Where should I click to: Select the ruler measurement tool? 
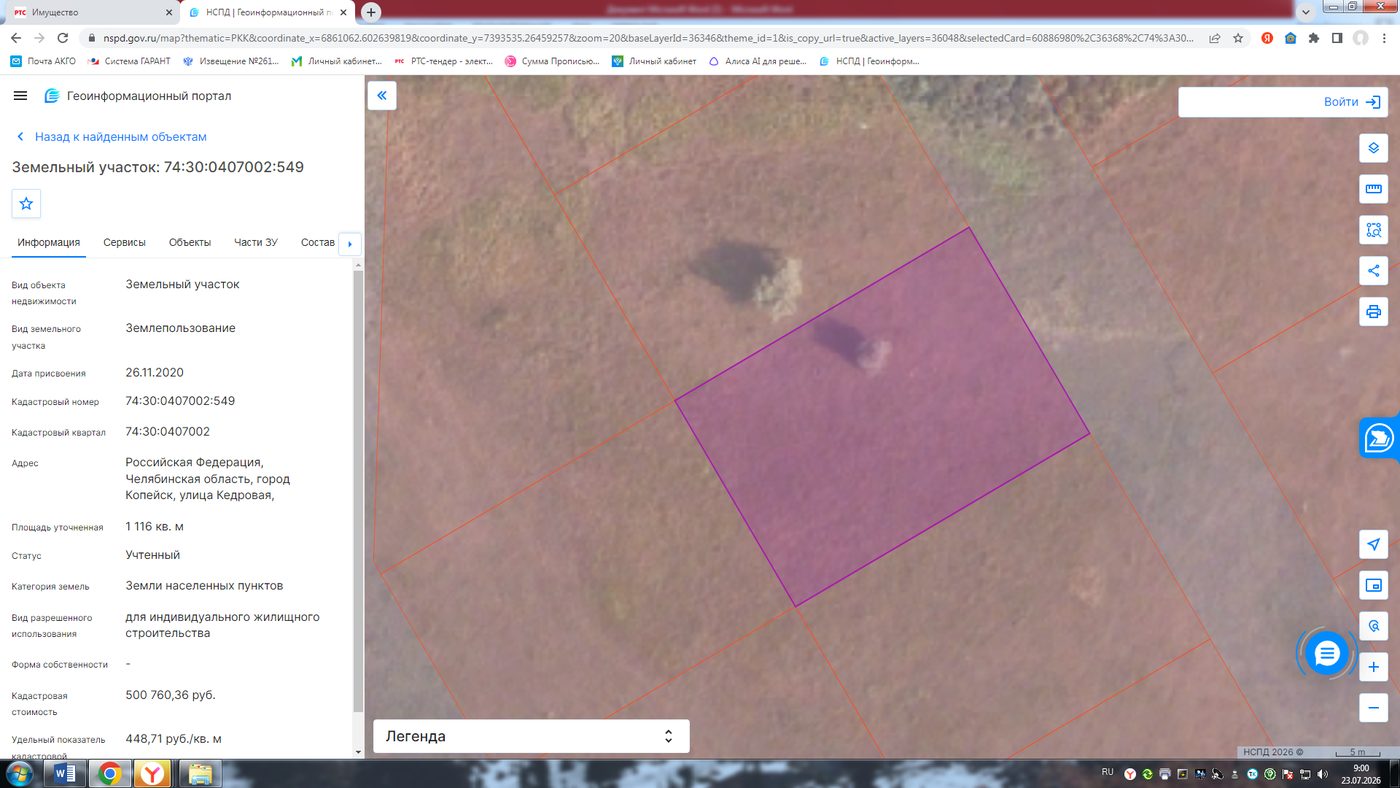click(x=1373, y=189)
